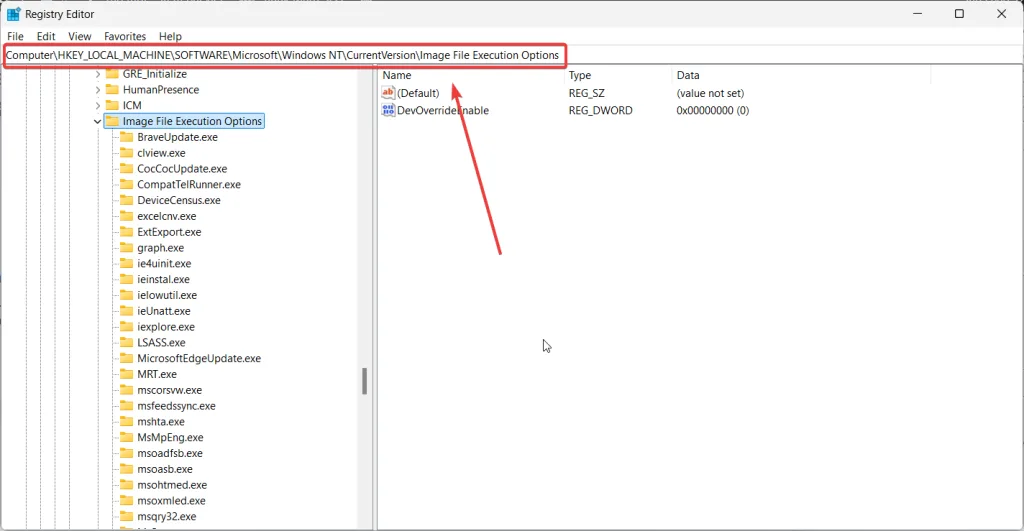Screen dimensions: 1024x531
Task: Click the tree pane vertical scrollbar thumb
Action: pyautogui.click(x=364, y=381)
